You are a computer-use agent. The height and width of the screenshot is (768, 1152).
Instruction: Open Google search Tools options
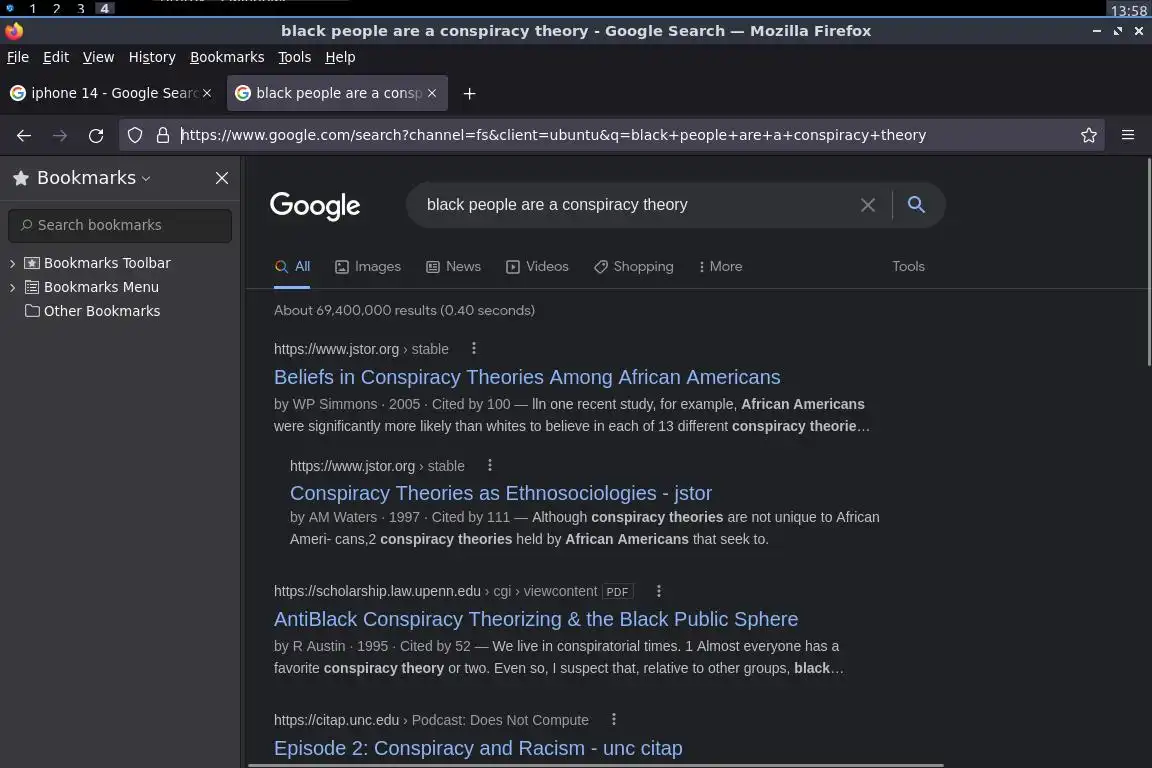point(908,267)
